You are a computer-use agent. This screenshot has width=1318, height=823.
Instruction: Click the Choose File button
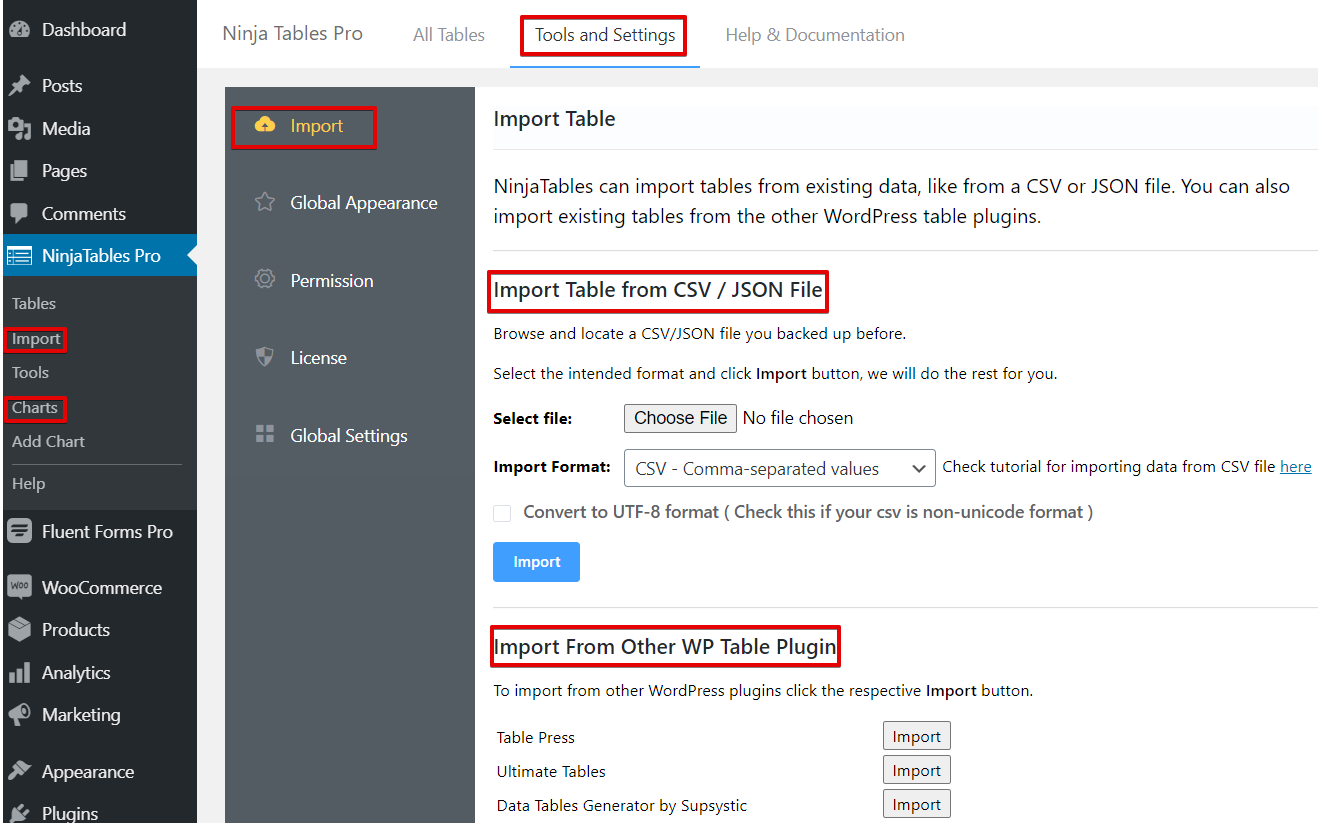pos(681,418)
